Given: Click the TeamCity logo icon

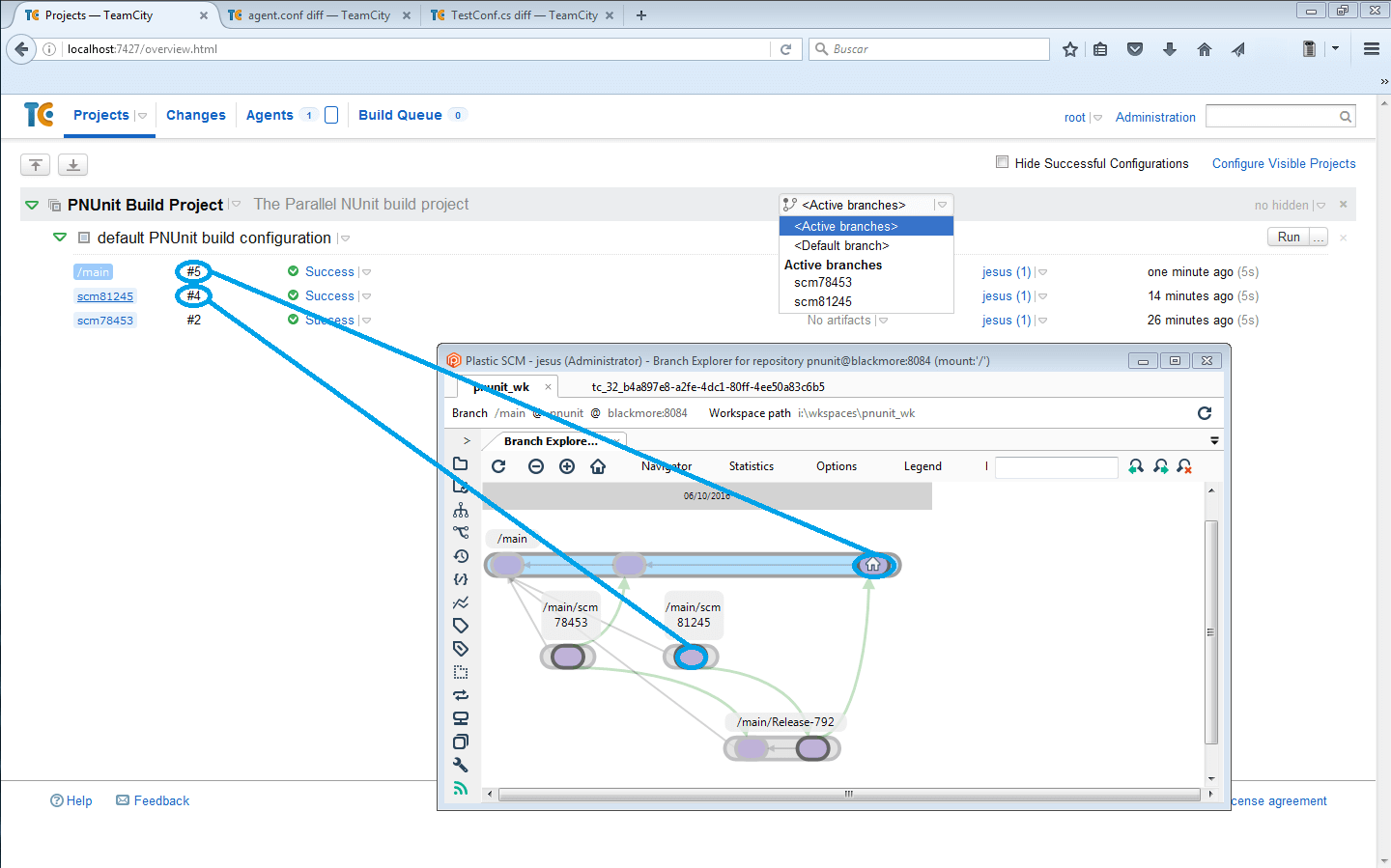Looking at the screenshot, I should (39, 115).
